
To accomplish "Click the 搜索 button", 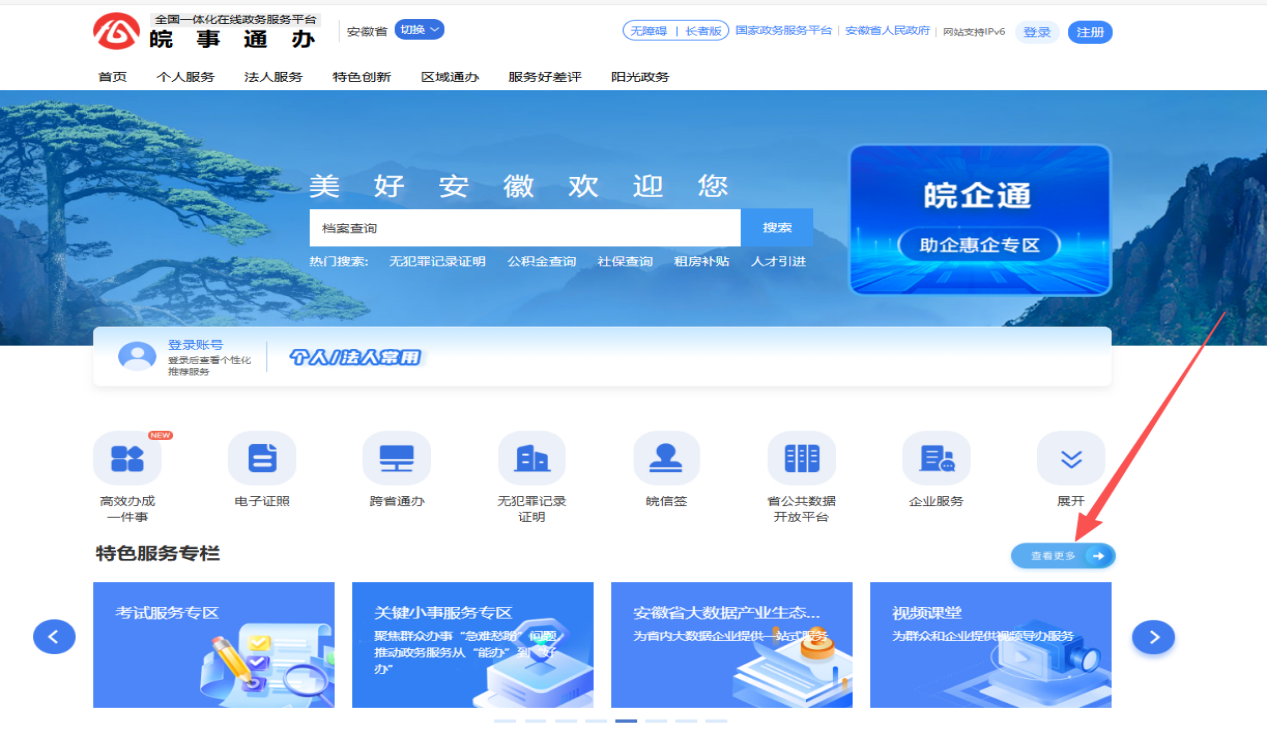I will (x=777, y=228).
